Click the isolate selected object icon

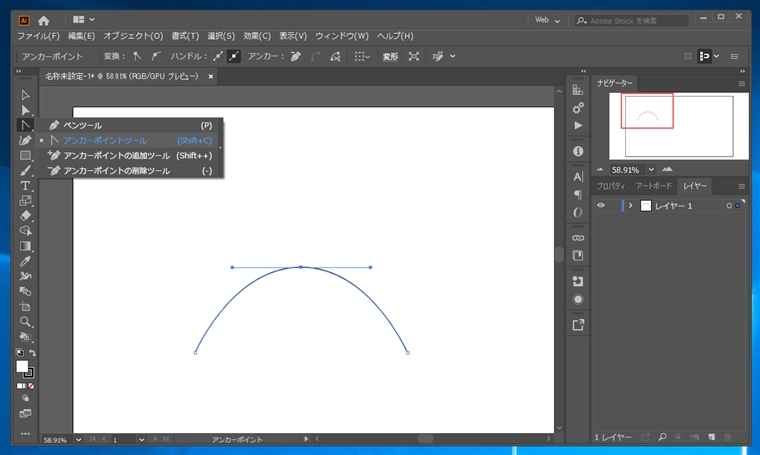(413, 56)
